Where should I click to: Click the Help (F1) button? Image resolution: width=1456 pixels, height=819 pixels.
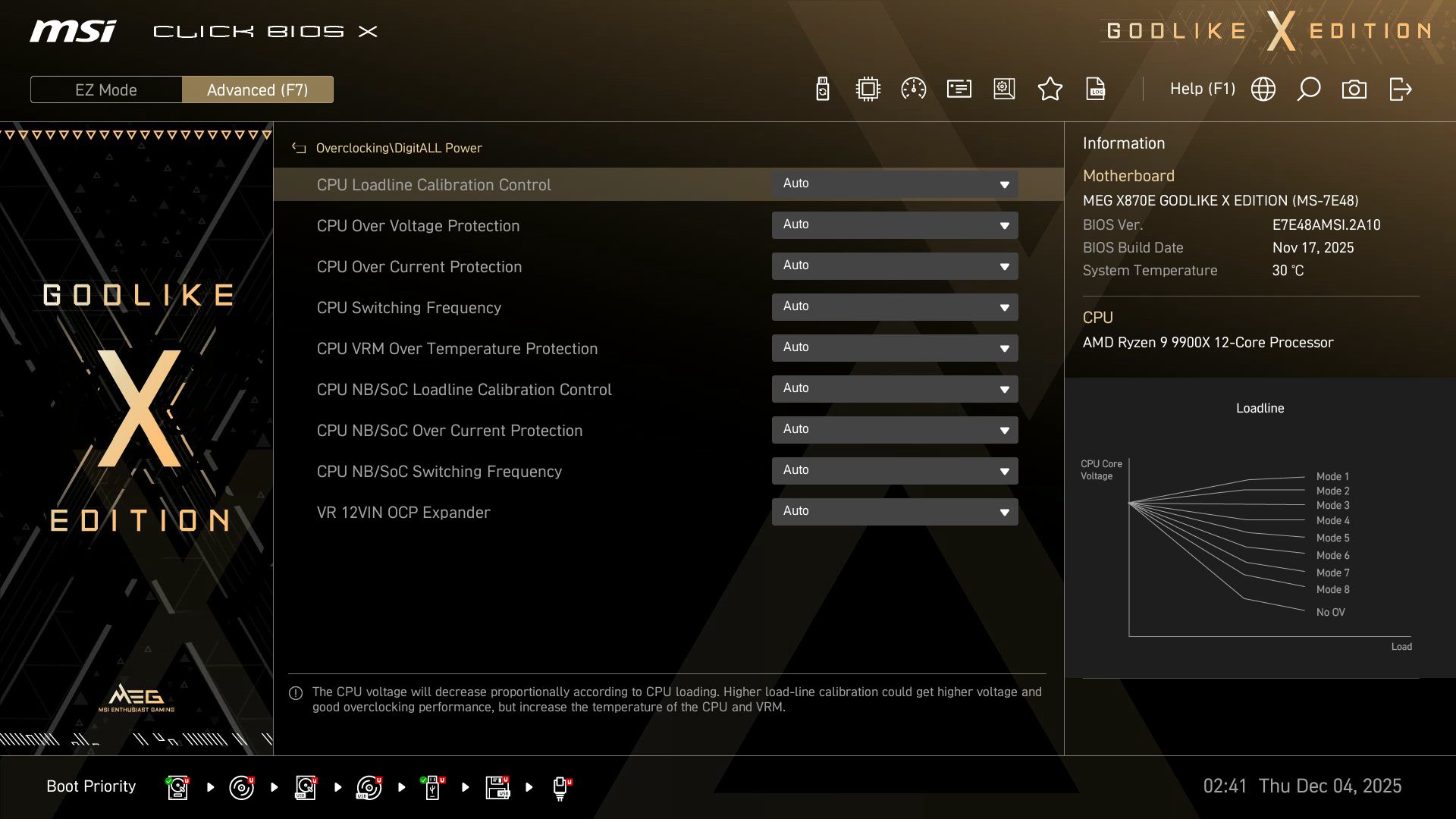click(x=1203, y=89)
